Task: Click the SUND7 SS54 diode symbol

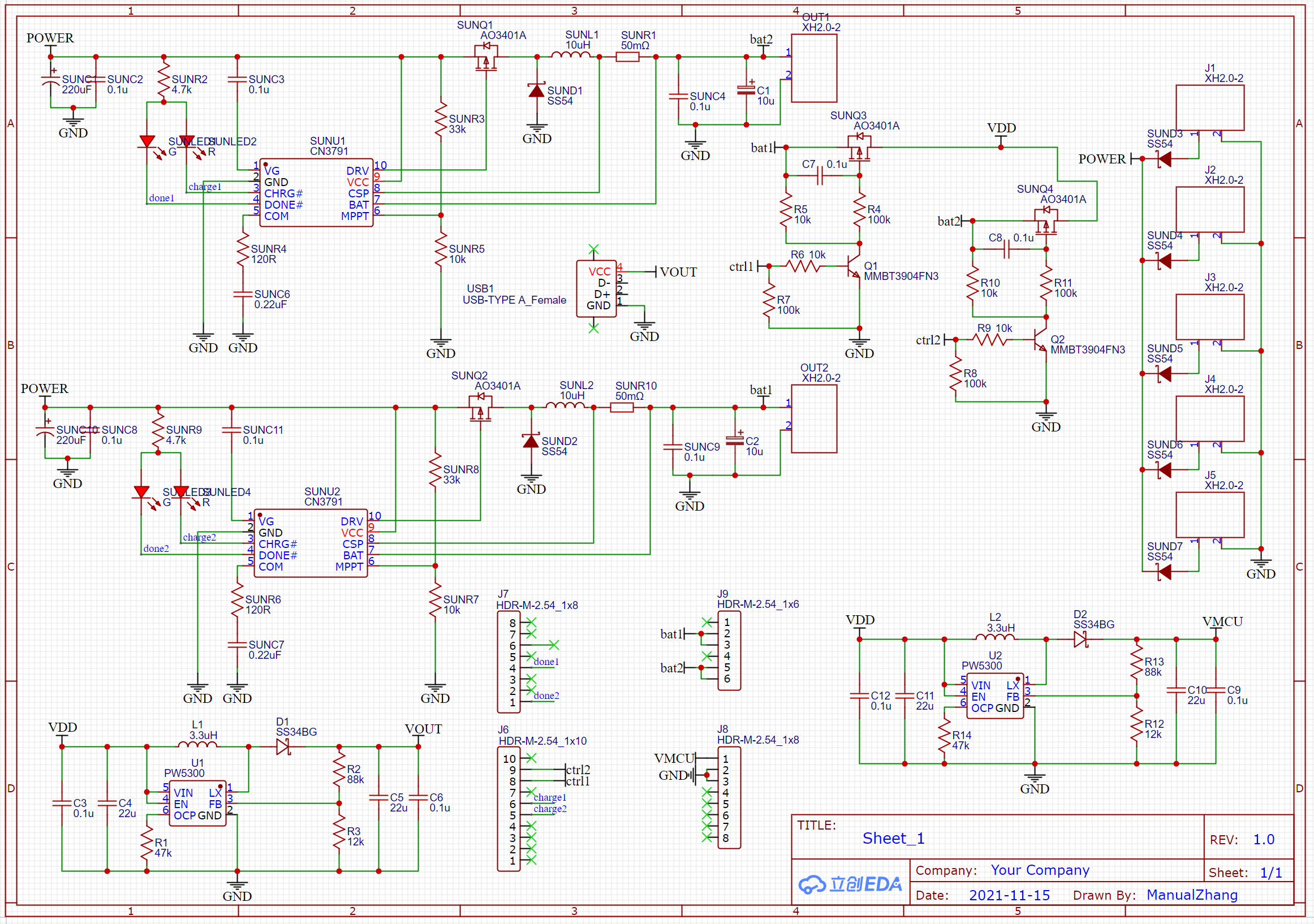Action: point(1164,572)
